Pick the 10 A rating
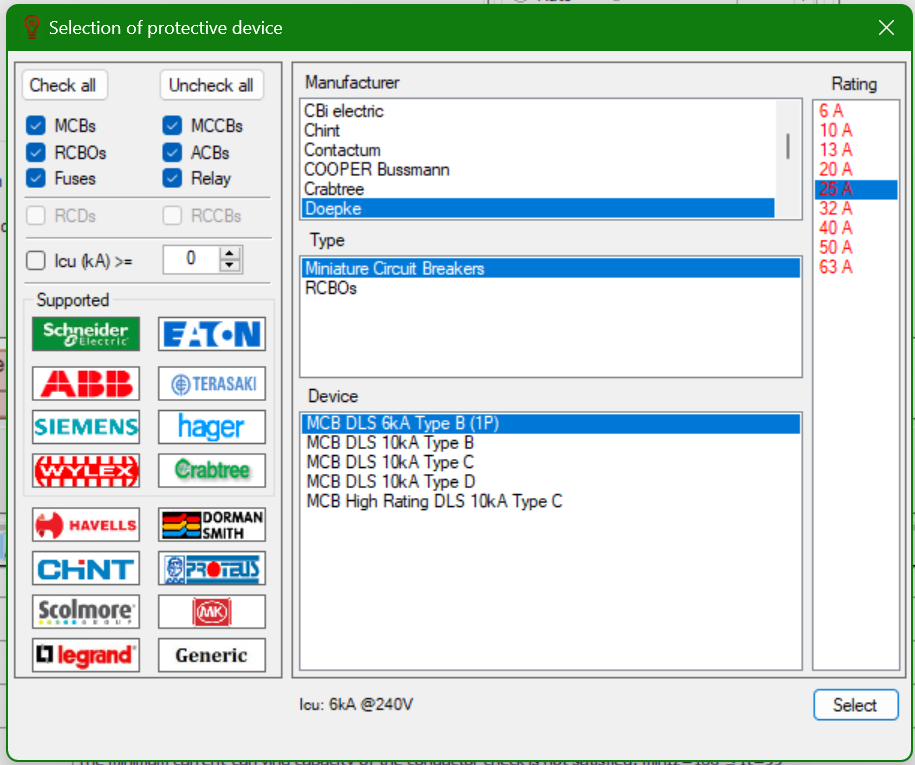This screenshot has height=765, width=915. coord(855,130)
